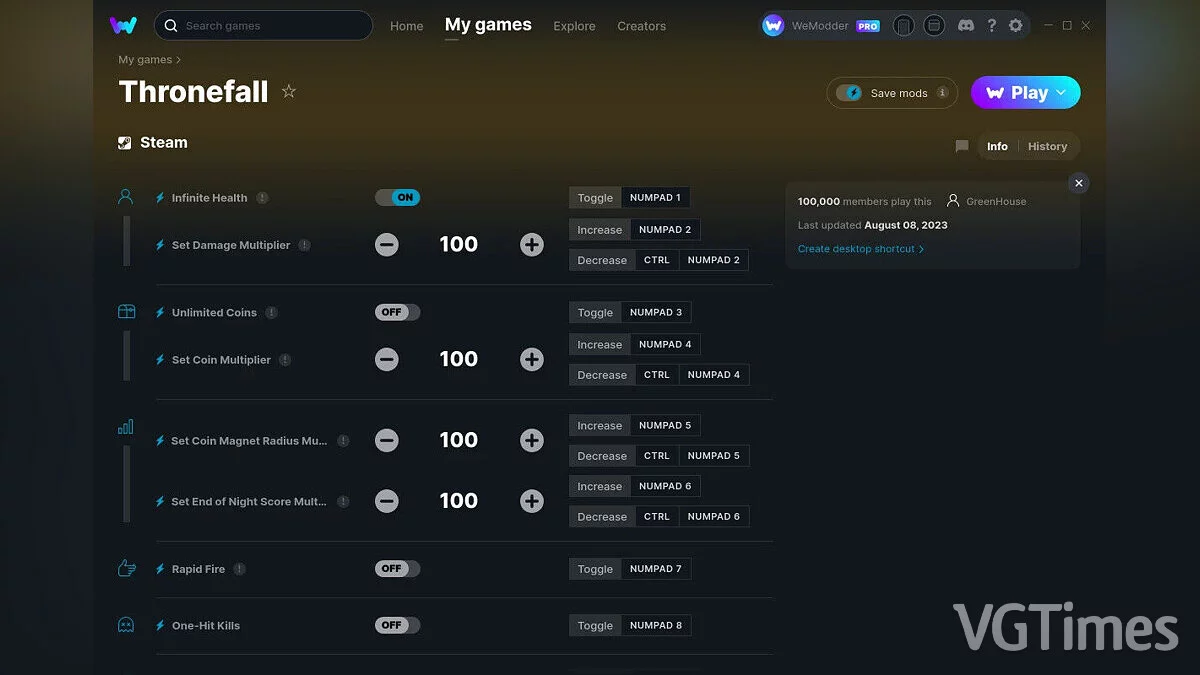The image size is (1200, 675).
Task: Click NUMPAD 7 hotkey for Rapid Fire
Action: [656, 569]
